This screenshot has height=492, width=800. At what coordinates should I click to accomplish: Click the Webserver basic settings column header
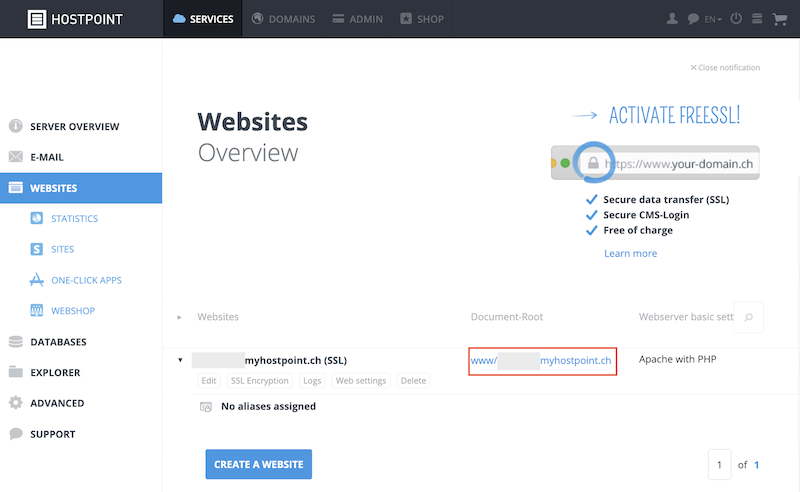[686, 317]
